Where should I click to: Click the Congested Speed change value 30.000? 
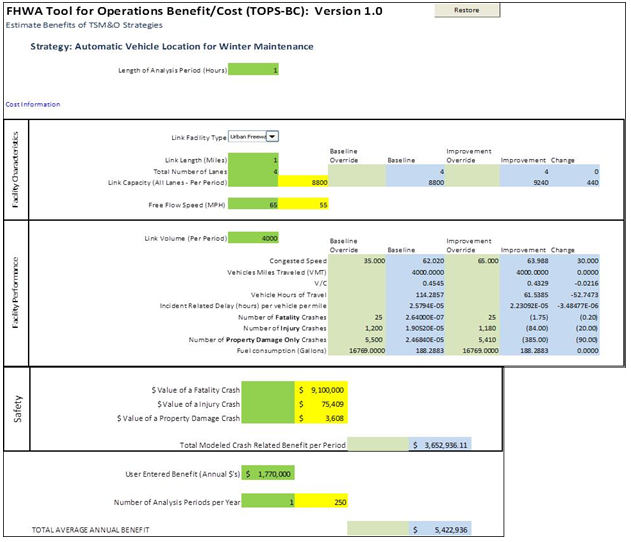click(575, 261)
